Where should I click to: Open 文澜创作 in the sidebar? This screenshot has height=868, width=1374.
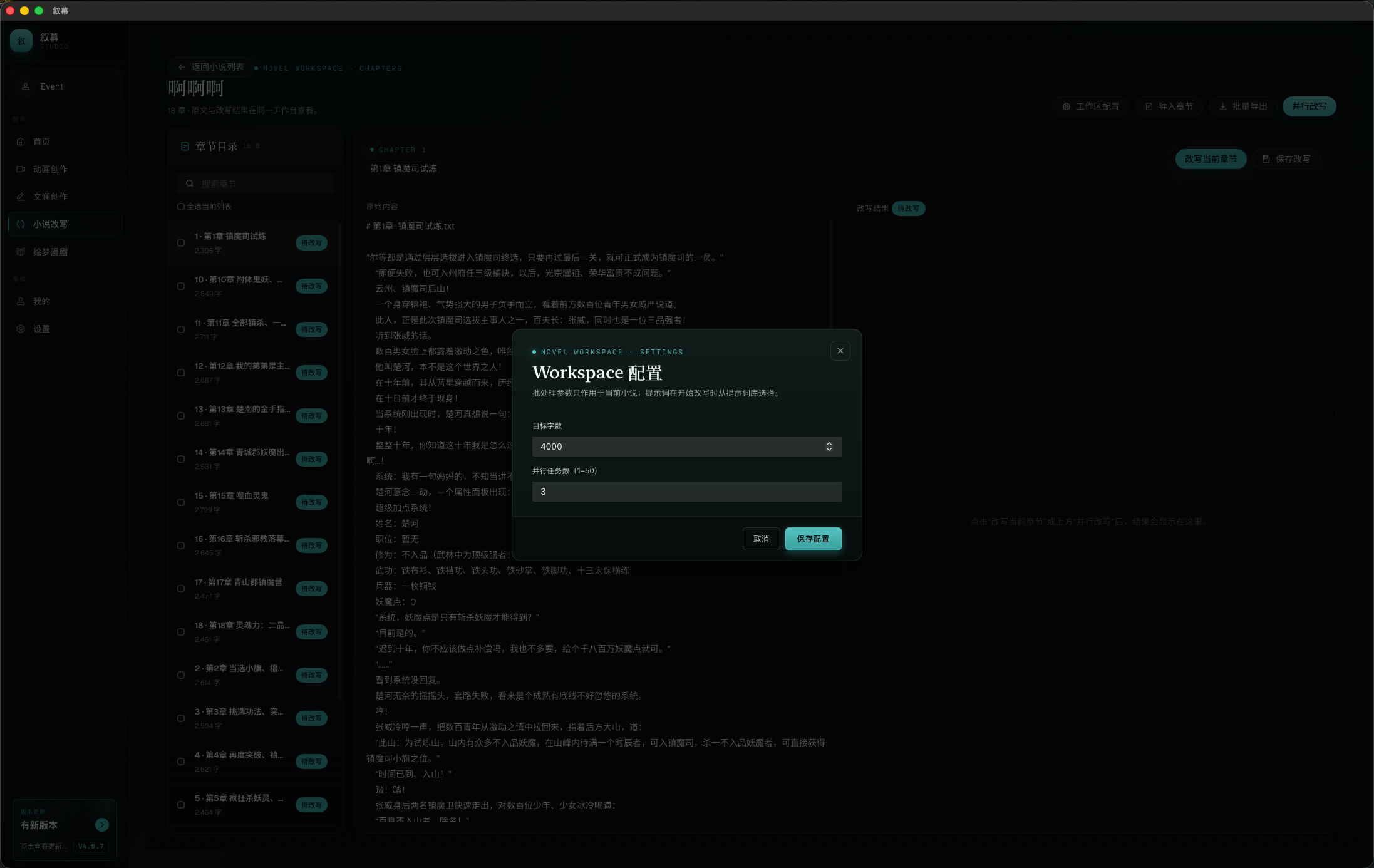pyautogui.click(x=65, y=197)
